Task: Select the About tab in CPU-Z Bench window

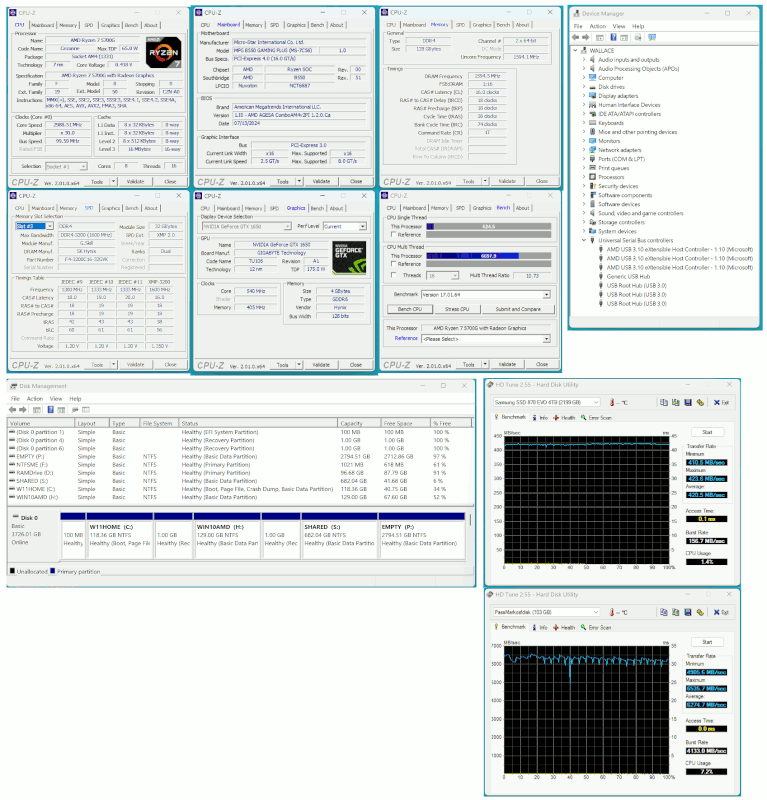Action: [x=522, y=208]
